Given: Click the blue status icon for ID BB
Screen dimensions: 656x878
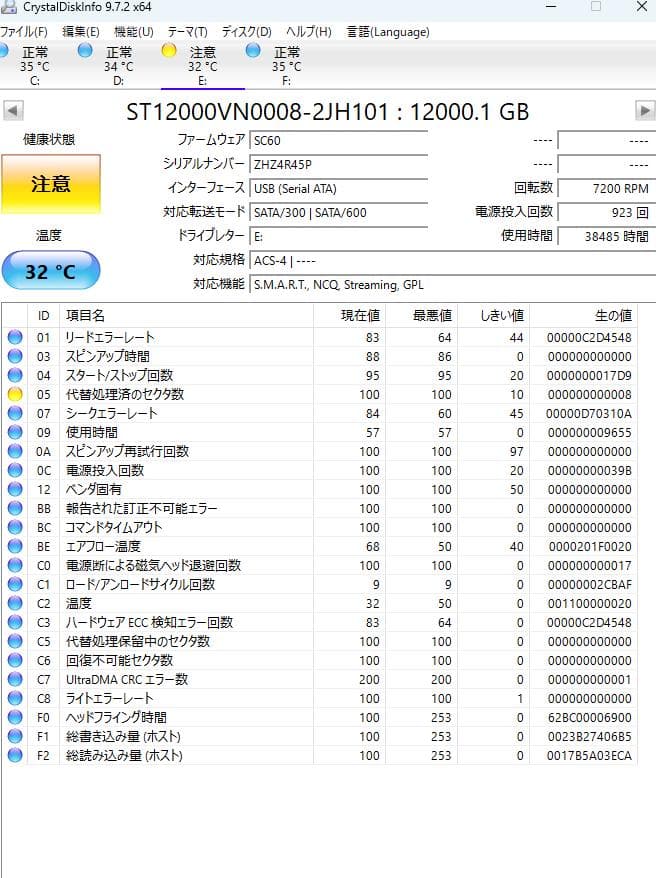Looking at the screenshot, I should [x=15, y=508].
